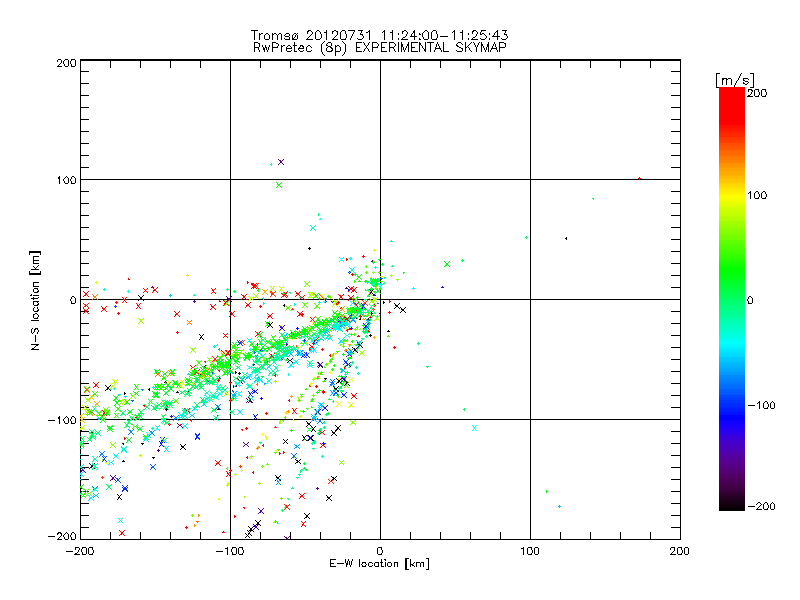Click the '[m/s]' colorbar unit label
800x600 pixels.
735,80
